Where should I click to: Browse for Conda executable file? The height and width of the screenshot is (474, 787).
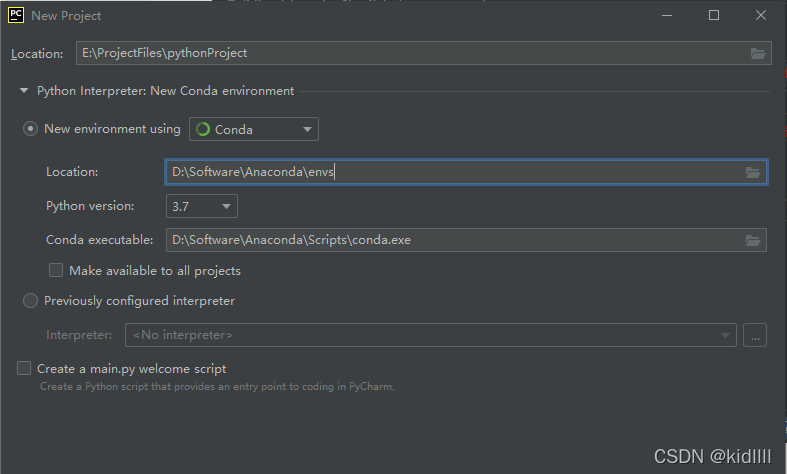coord(753,241)
